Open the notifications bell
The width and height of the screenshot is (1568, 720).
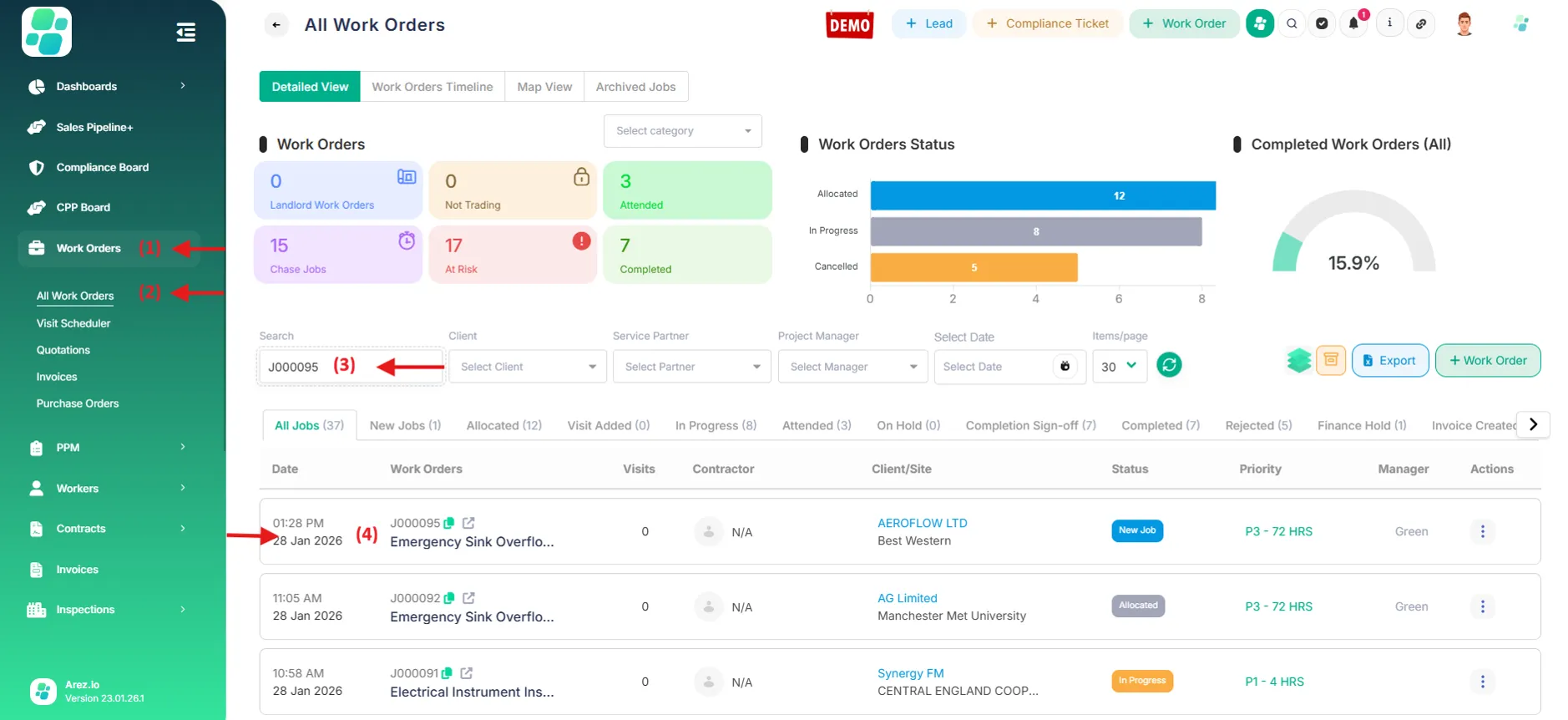coord(1353,23)
